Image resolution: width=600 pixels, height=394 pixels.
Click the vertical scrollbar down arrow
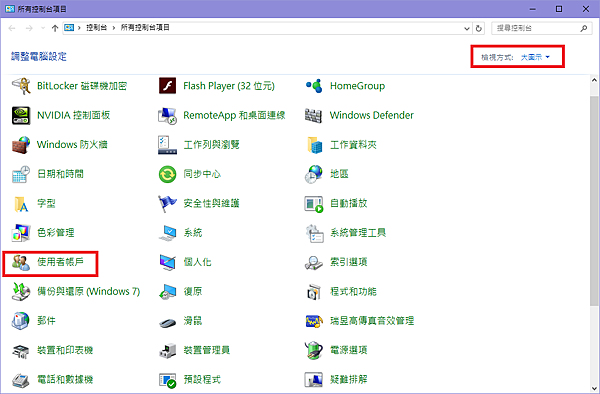pos(594,387)
